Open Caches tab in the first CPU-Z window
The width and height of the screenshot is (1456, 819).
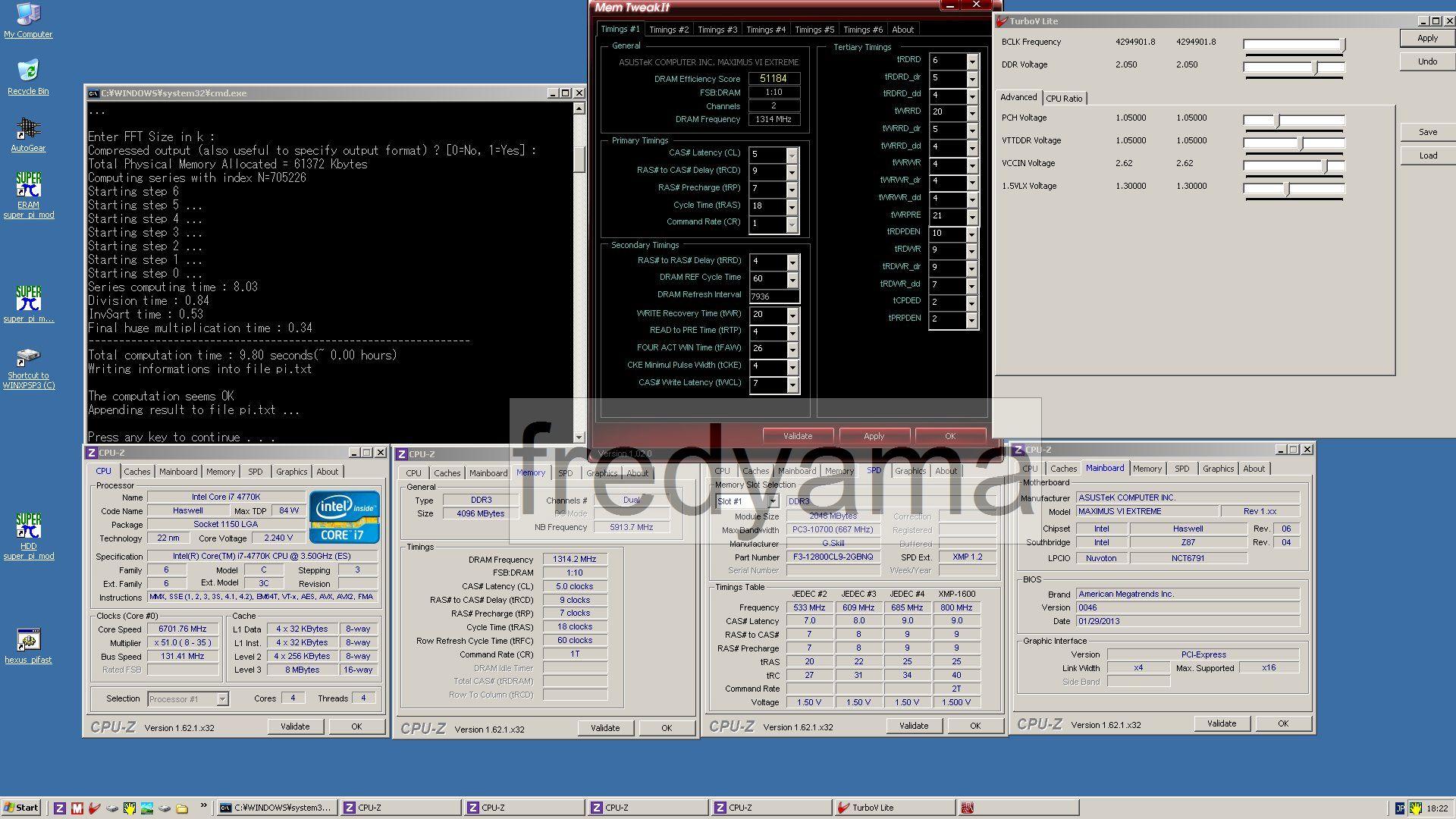pos(137,472)
